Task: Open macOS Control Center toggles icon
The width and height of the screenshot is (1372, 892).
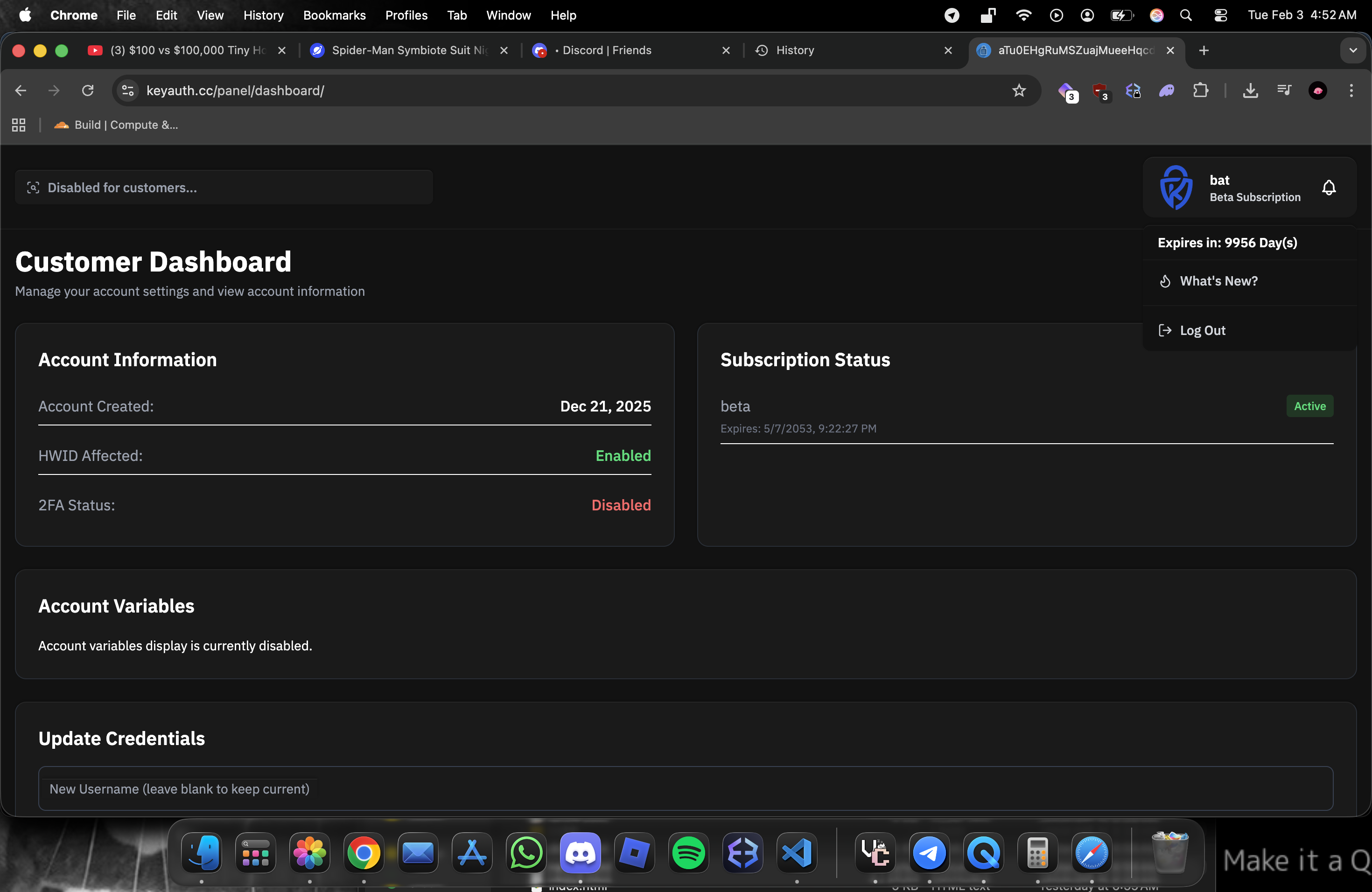Action: pos(1220,15)
